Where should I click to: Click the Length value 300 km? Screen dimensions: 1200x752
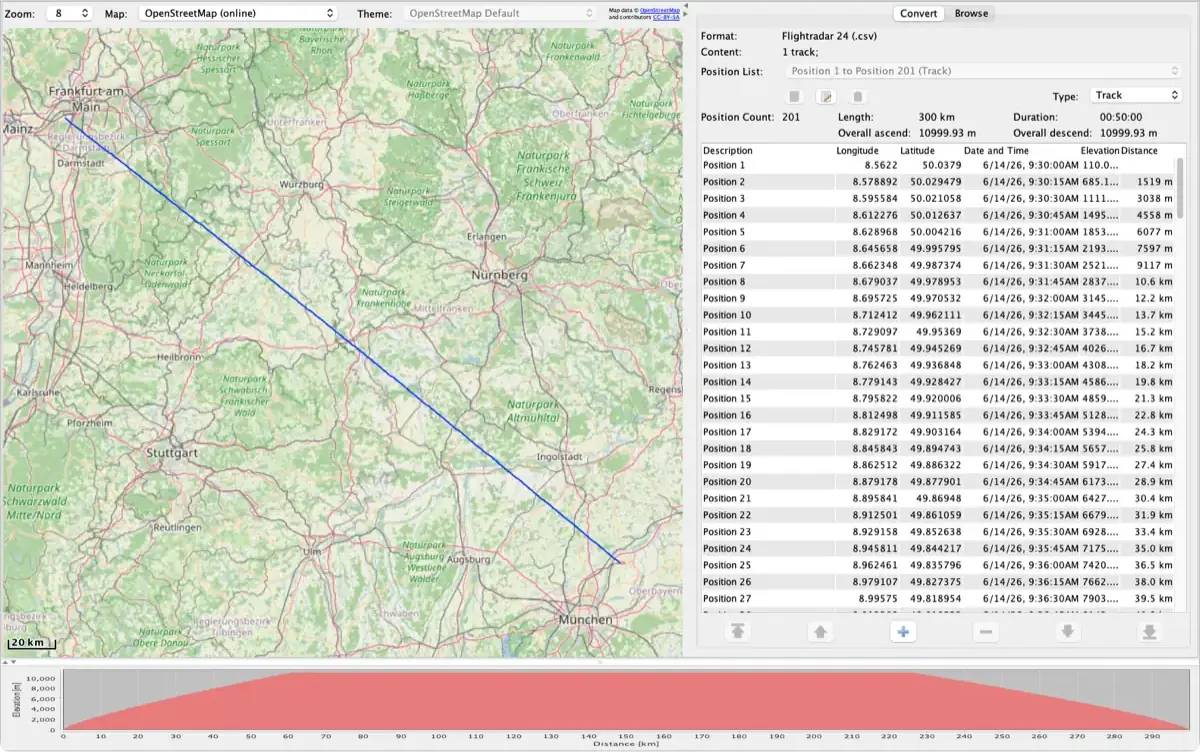pos(937,117)
